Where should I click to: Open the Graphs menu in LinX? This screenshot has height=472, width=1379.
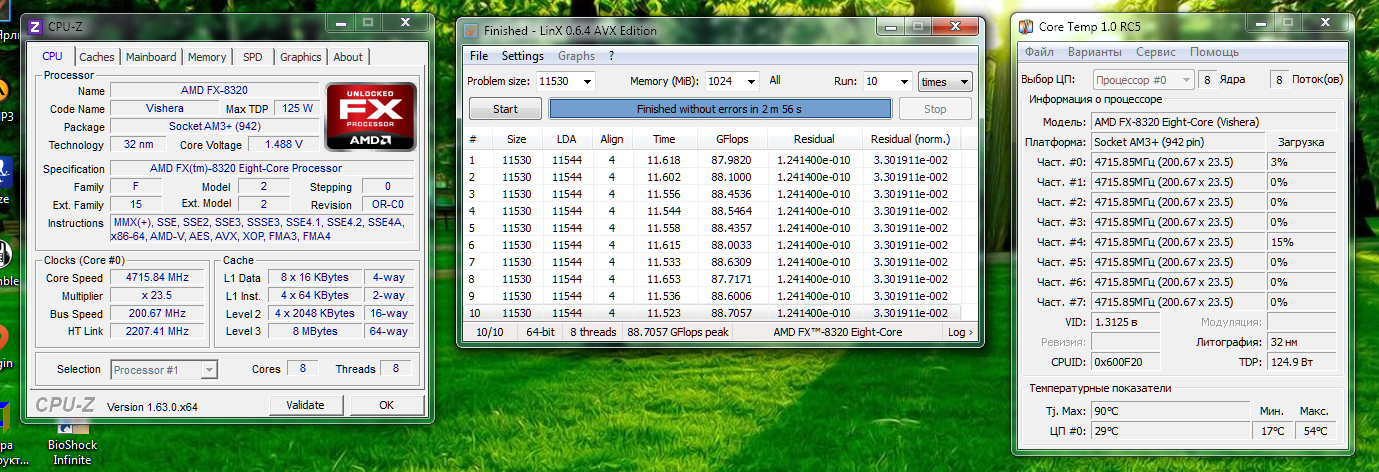pyautogui.click(x=576, y=56)
